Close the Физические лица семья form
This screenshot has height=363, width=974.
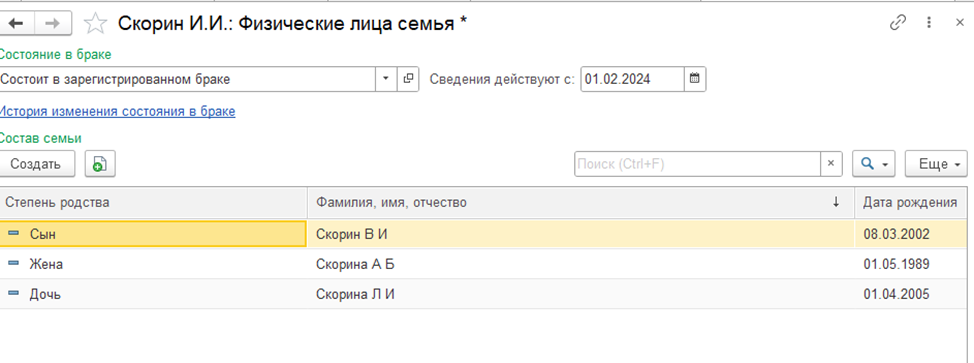click(x=959, y=23)
